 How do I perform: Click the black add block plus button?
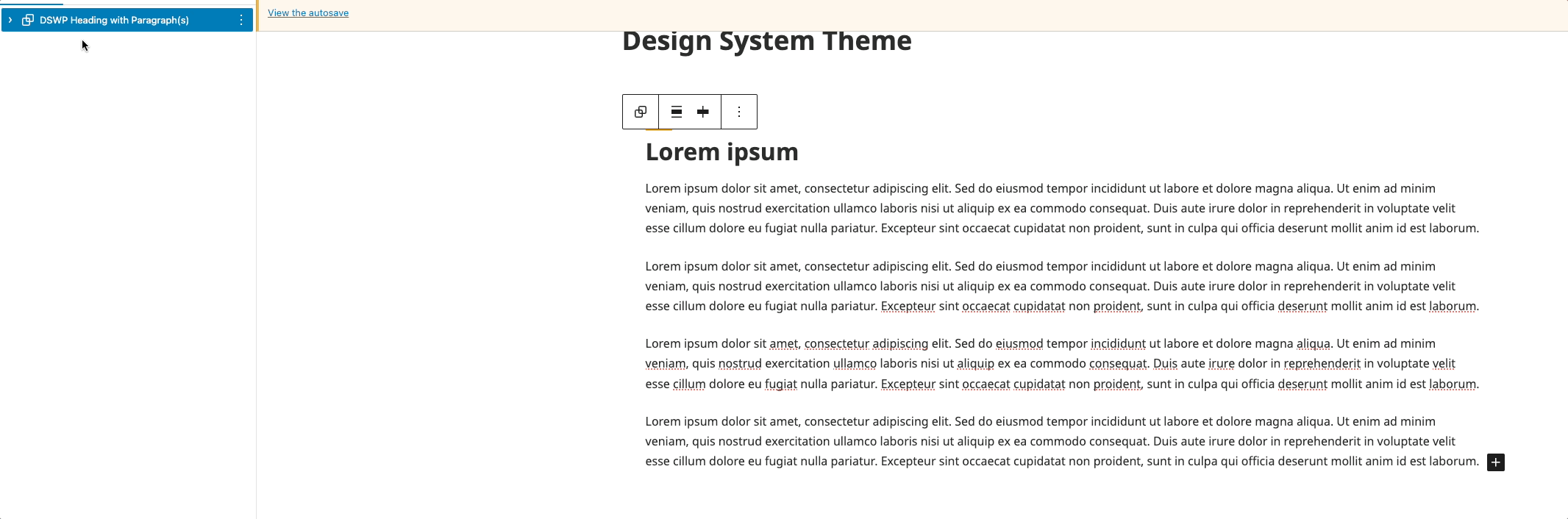1496,462
